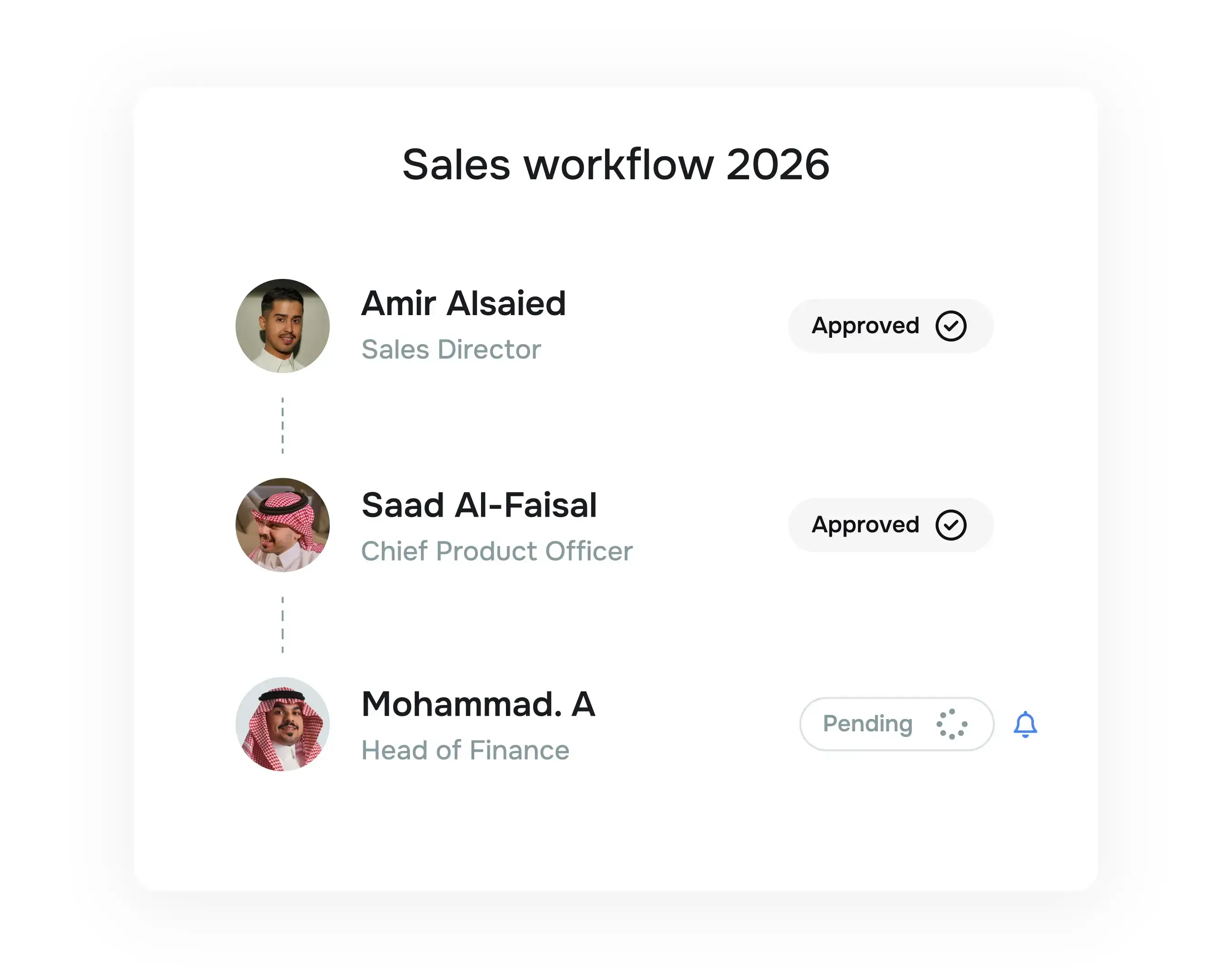Select the Head of Finance role label
Screen dimensions: 1232x978
click(466, 750)
